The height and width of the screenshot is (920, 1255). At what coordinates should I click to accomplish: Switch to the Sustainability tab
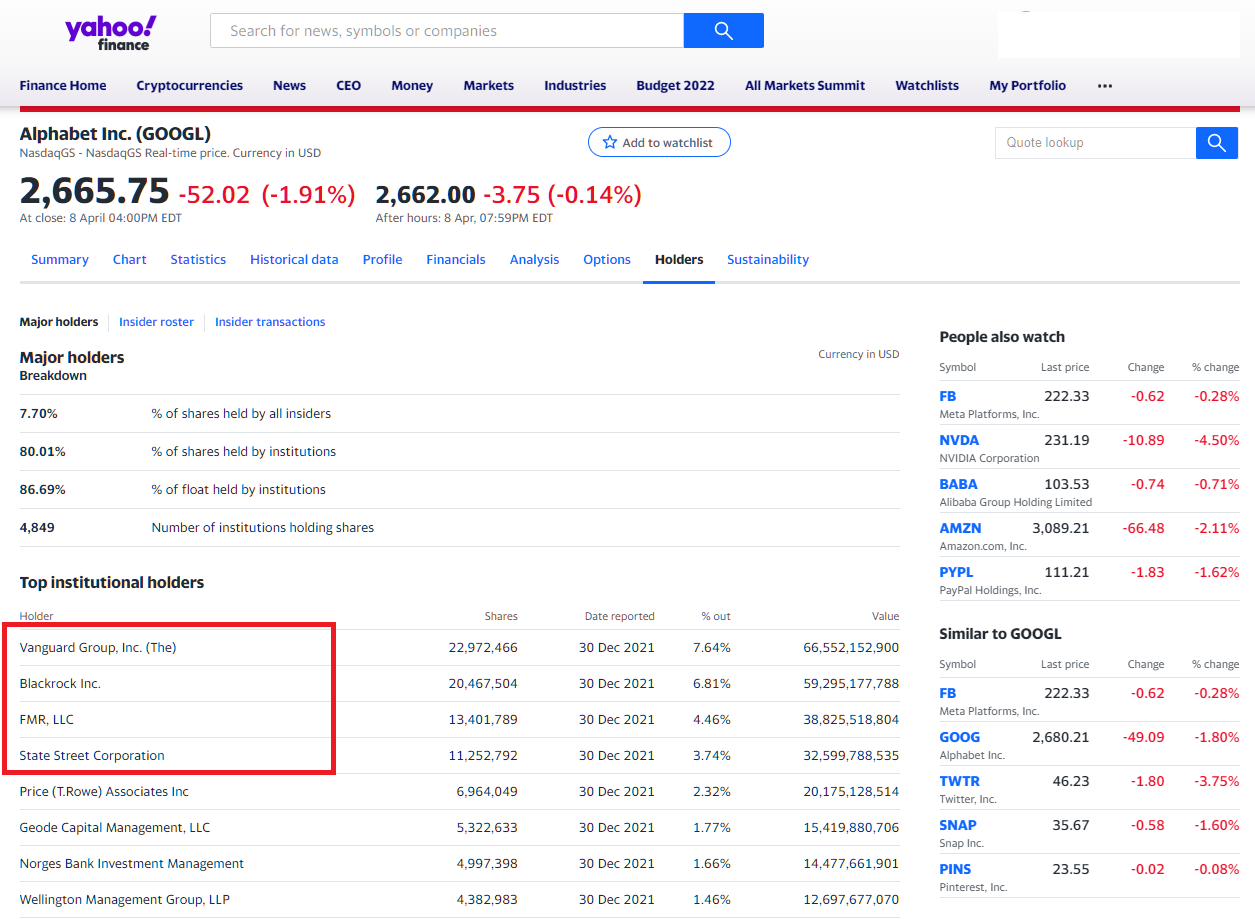(768, 260)
